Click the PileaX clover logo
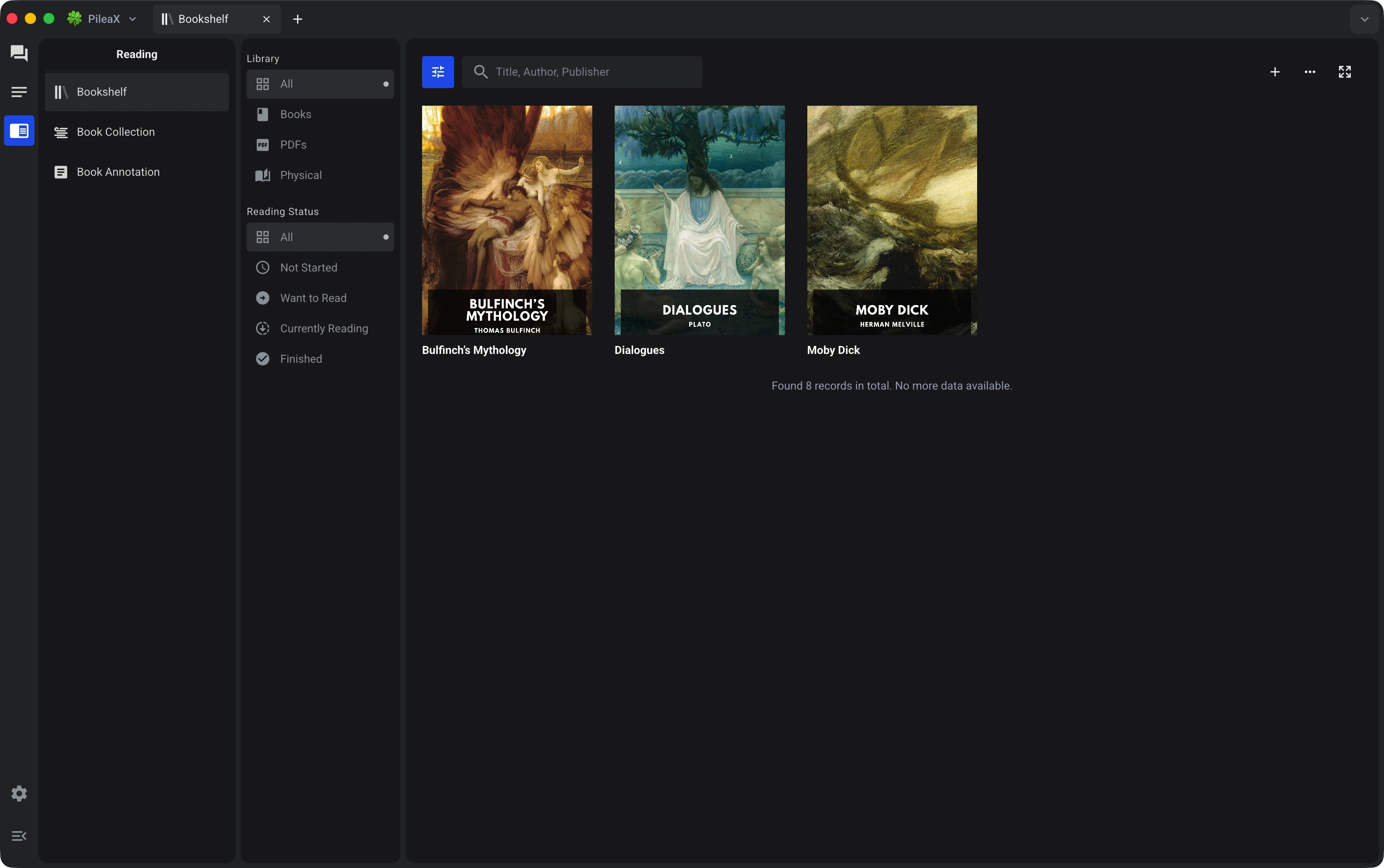 click(74, 19)
